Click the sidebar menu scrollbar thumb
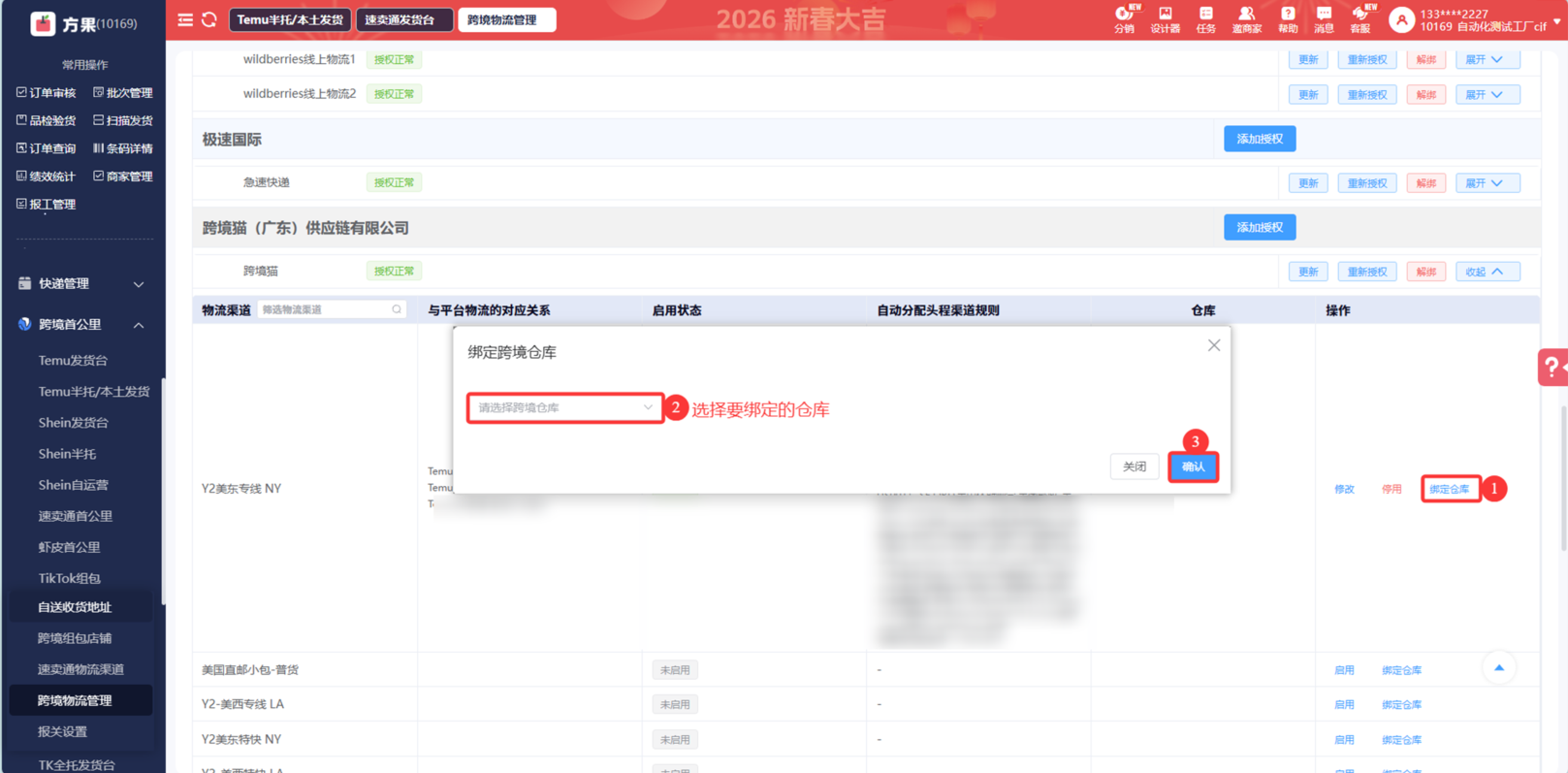The width and height of the screenshot is (1568, 773). click(163, 492)
